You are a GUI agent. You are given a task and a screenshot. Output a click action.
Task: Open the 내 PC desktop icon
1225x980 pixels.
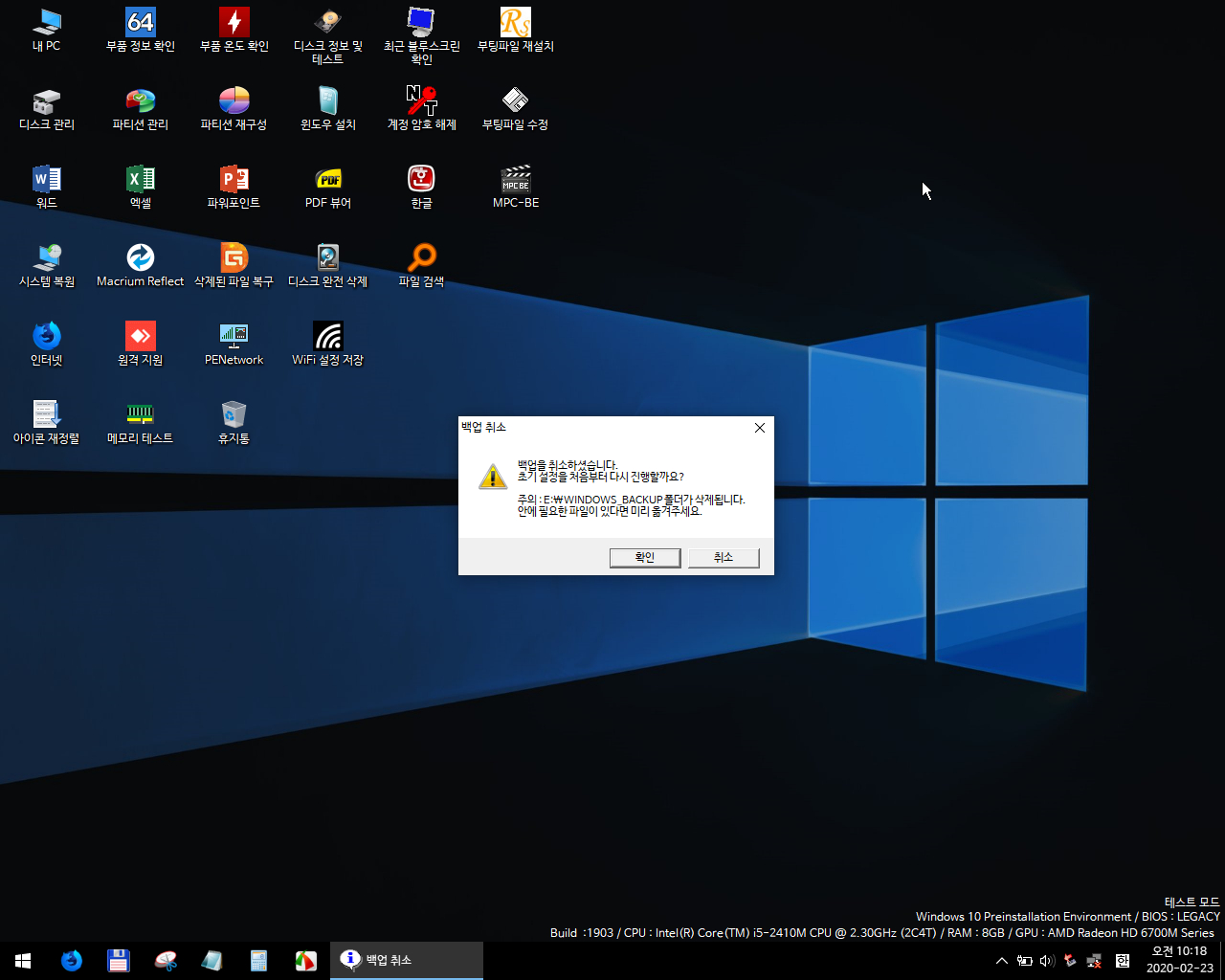[x=46, y=31]
